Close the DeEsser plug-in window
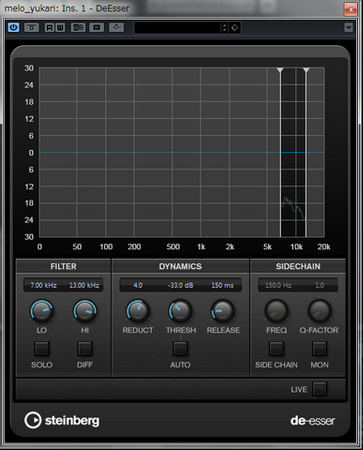Image resolution: width=363 pixels, height=450 pixels. 350,9
